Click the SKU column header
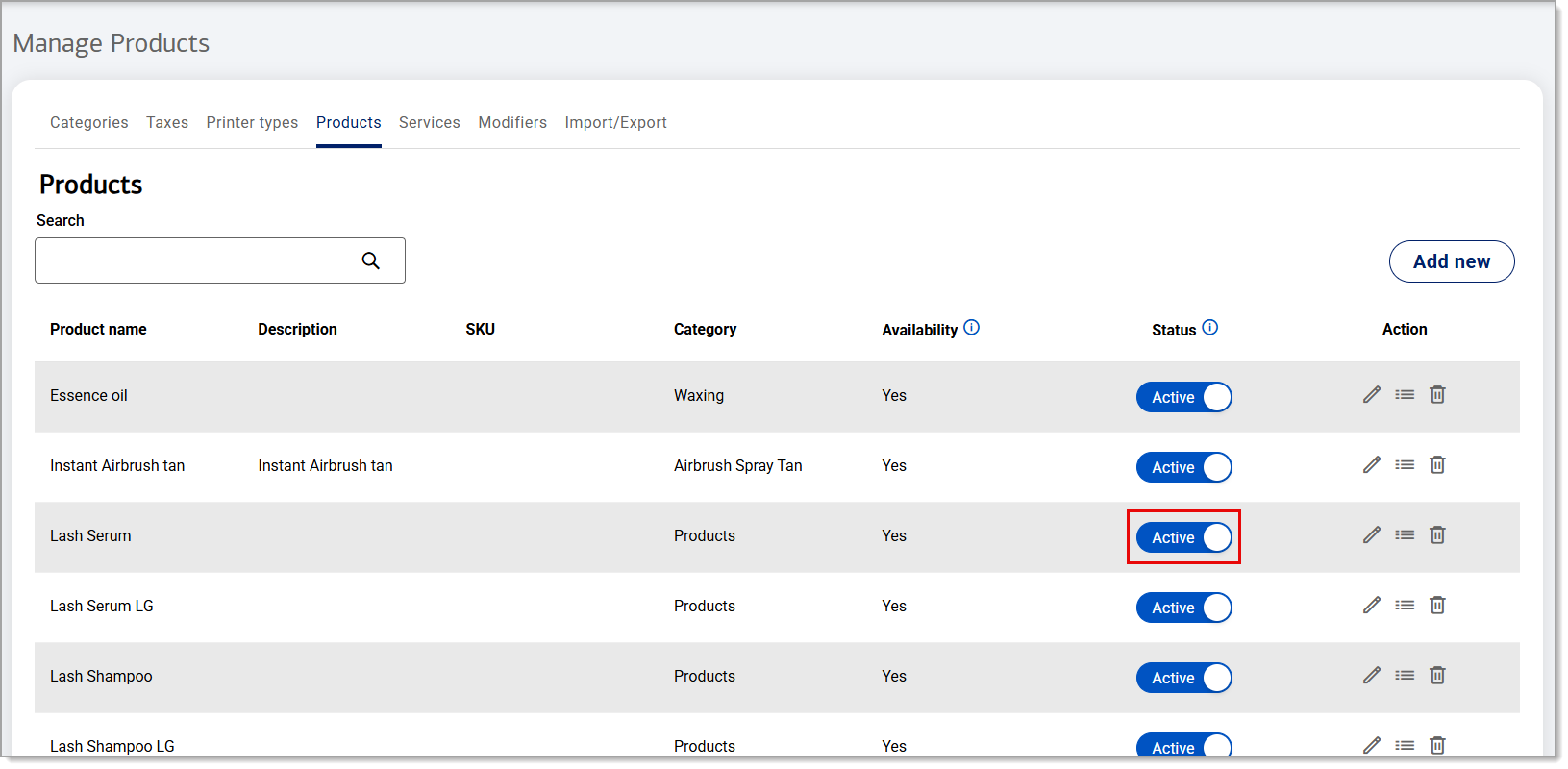 point(481,329)
